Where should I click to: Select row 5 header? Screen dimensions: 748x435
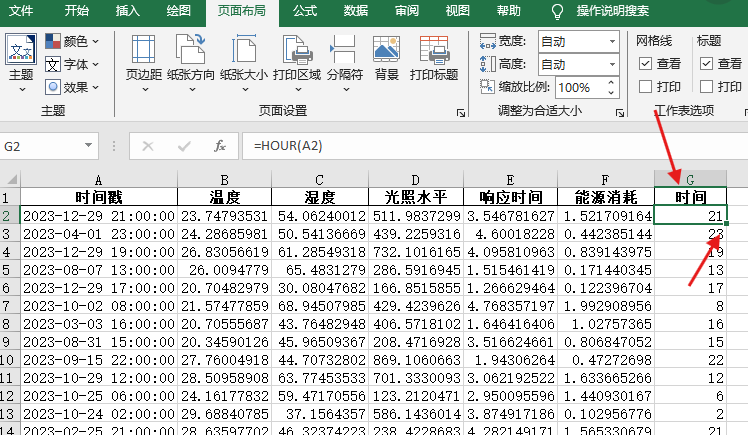click(10, 270)
